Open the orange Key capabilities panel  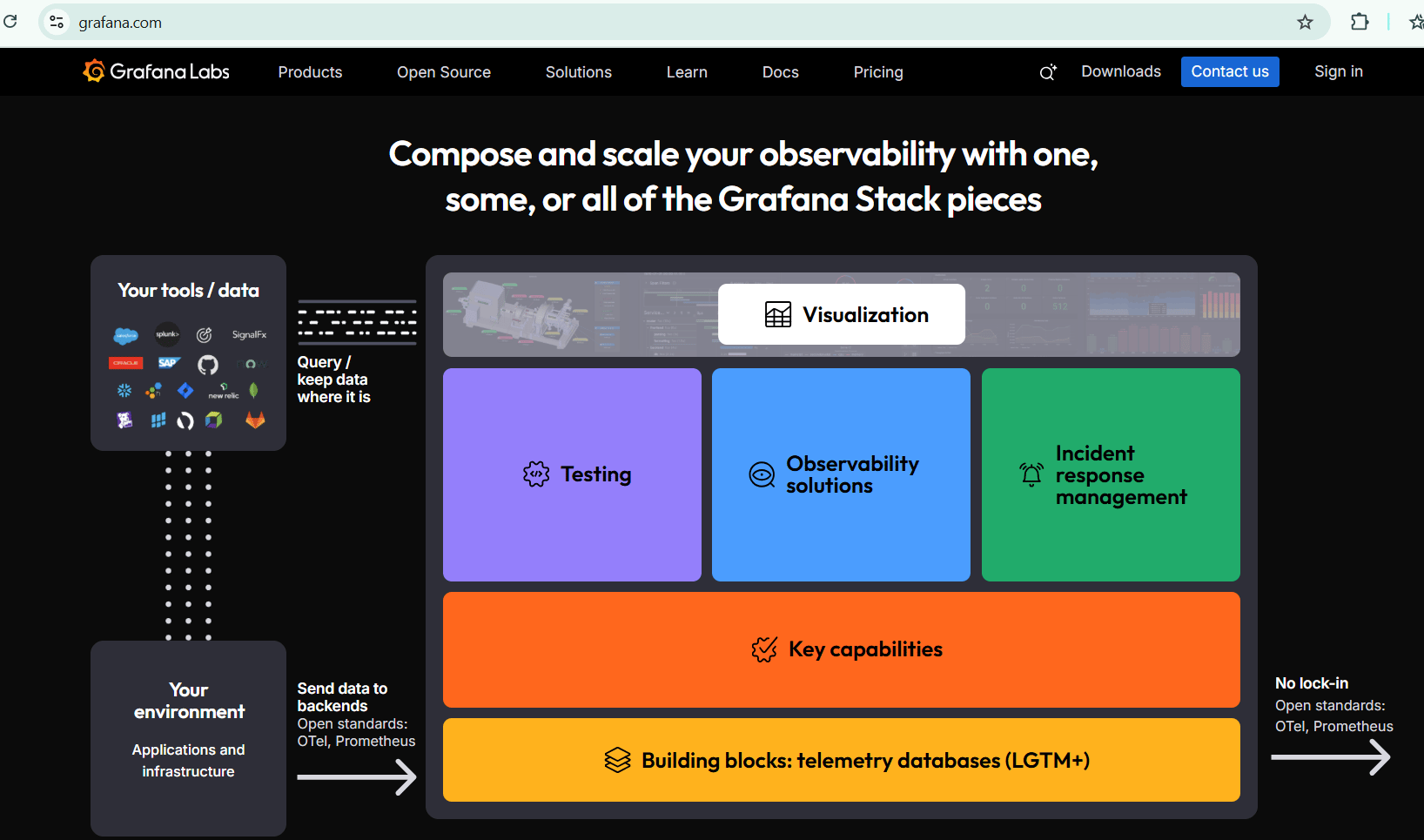(842, 649)
